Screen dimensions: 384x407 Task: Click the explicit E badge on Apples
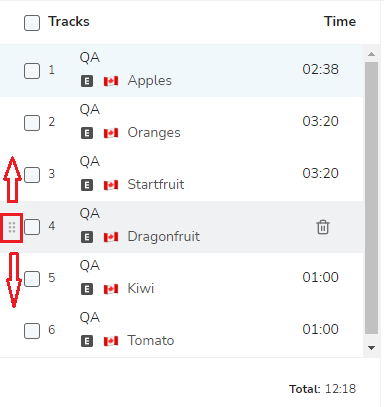(x=87, y=81)
